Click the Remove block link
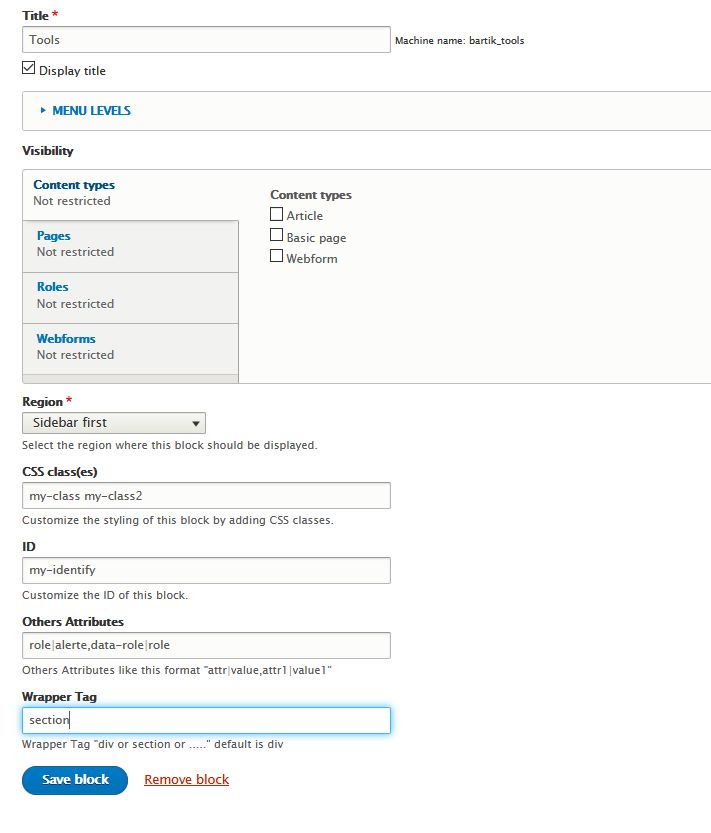This screenshot has width=711, height=833. coord(187,779)
